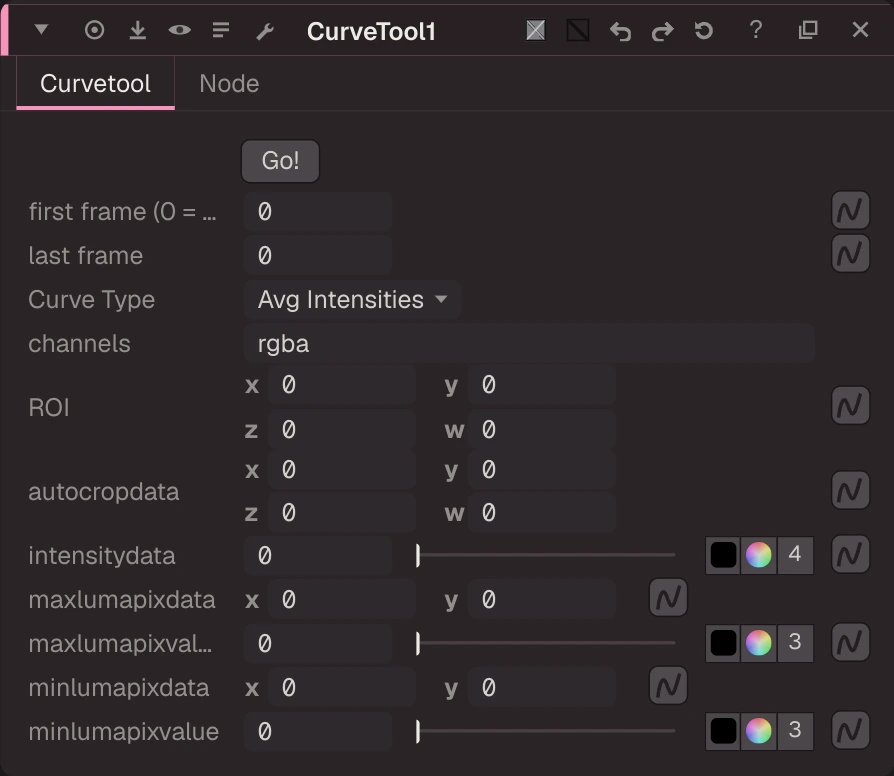Open animation menu for minlumapixdata

click(x=668, y=685)
